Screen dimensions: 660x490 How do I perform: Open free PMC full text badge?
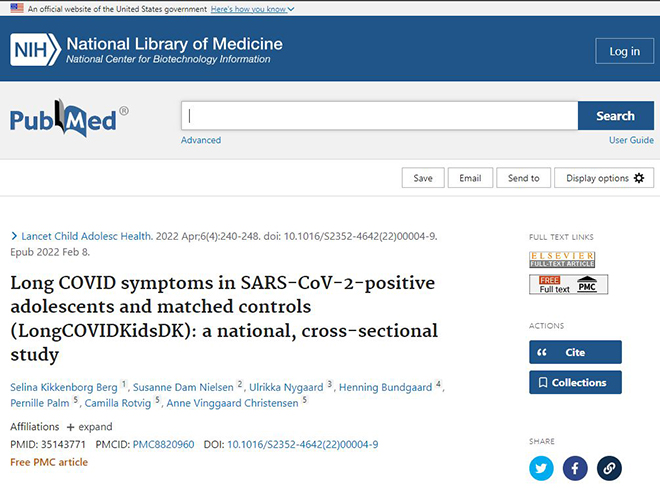pos(568,284)
